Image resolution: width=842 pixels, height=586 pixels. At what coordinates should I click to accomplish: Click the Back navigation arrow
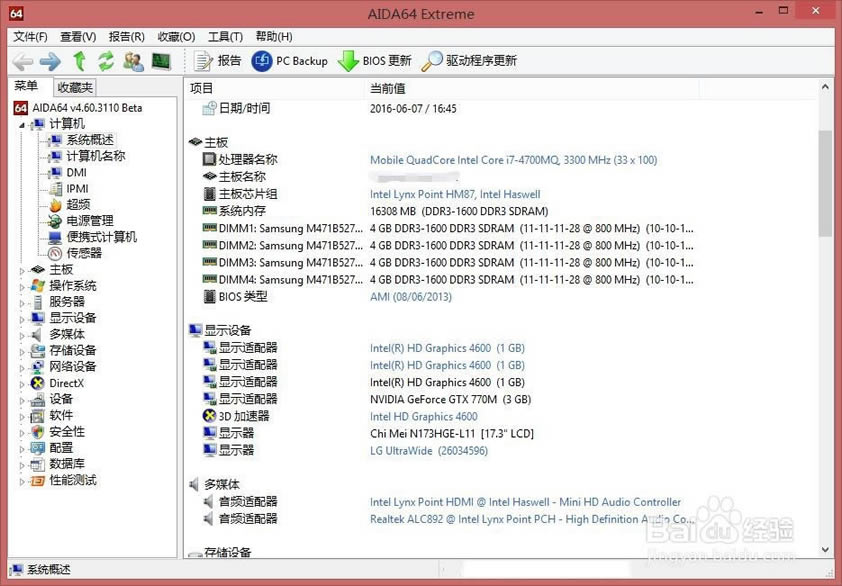point(23,61)
